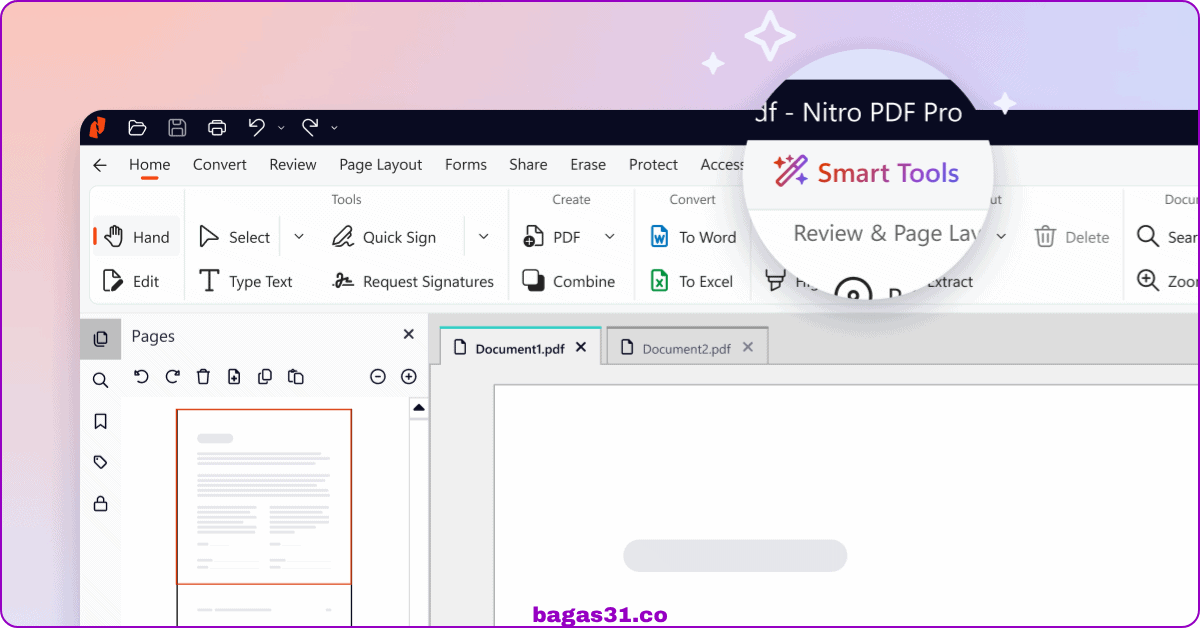Viewport: 1200px width, 628px height.
Task: Select the Hand tool
Action: tap(137, 237)
